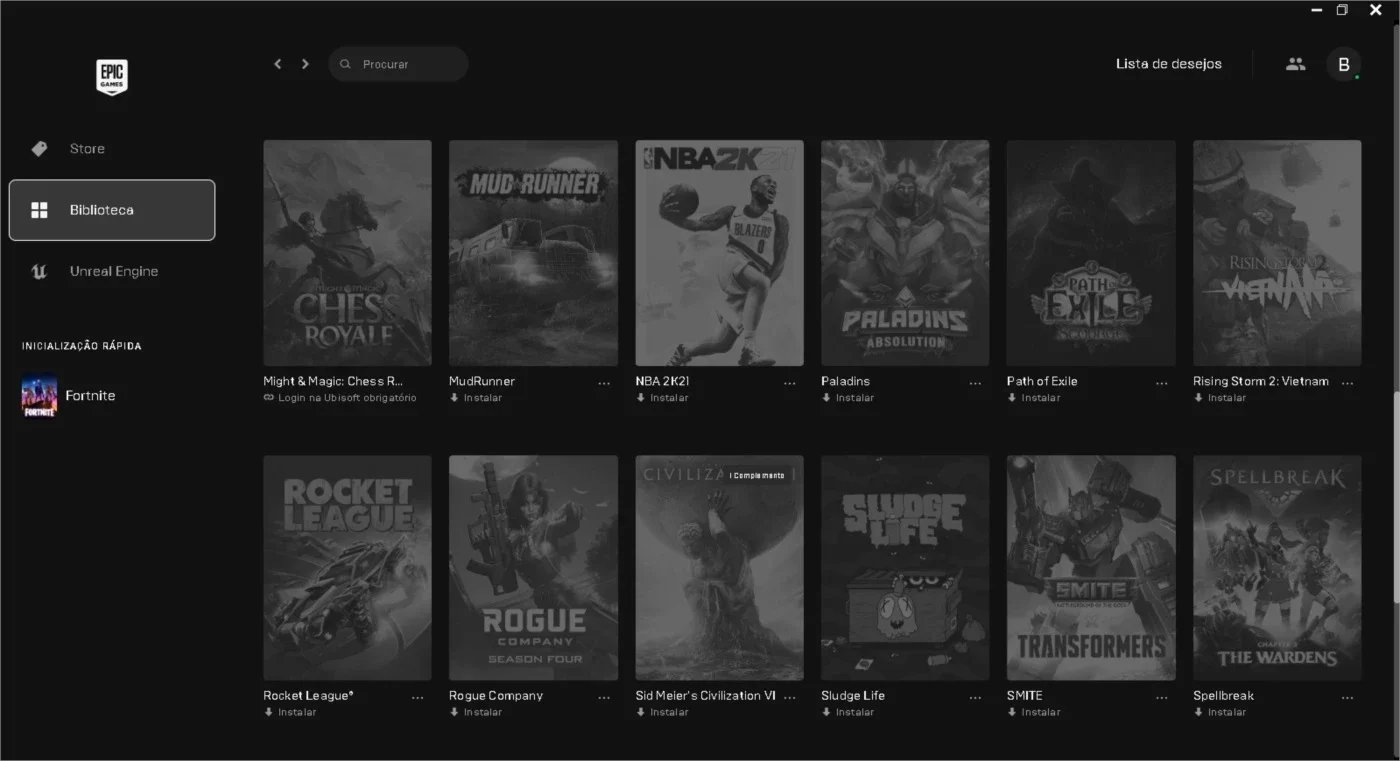Open the Sludge Life cover art
This screenshot has height=761, width=1400.
click(x=905, y=568)
